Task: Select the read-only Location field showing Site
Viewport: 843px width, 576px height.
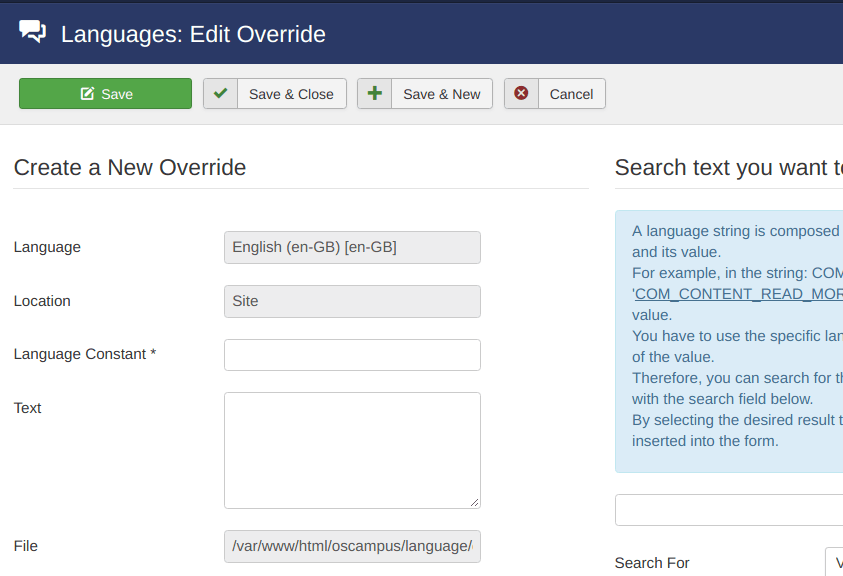Action: [x=352, y=301]
